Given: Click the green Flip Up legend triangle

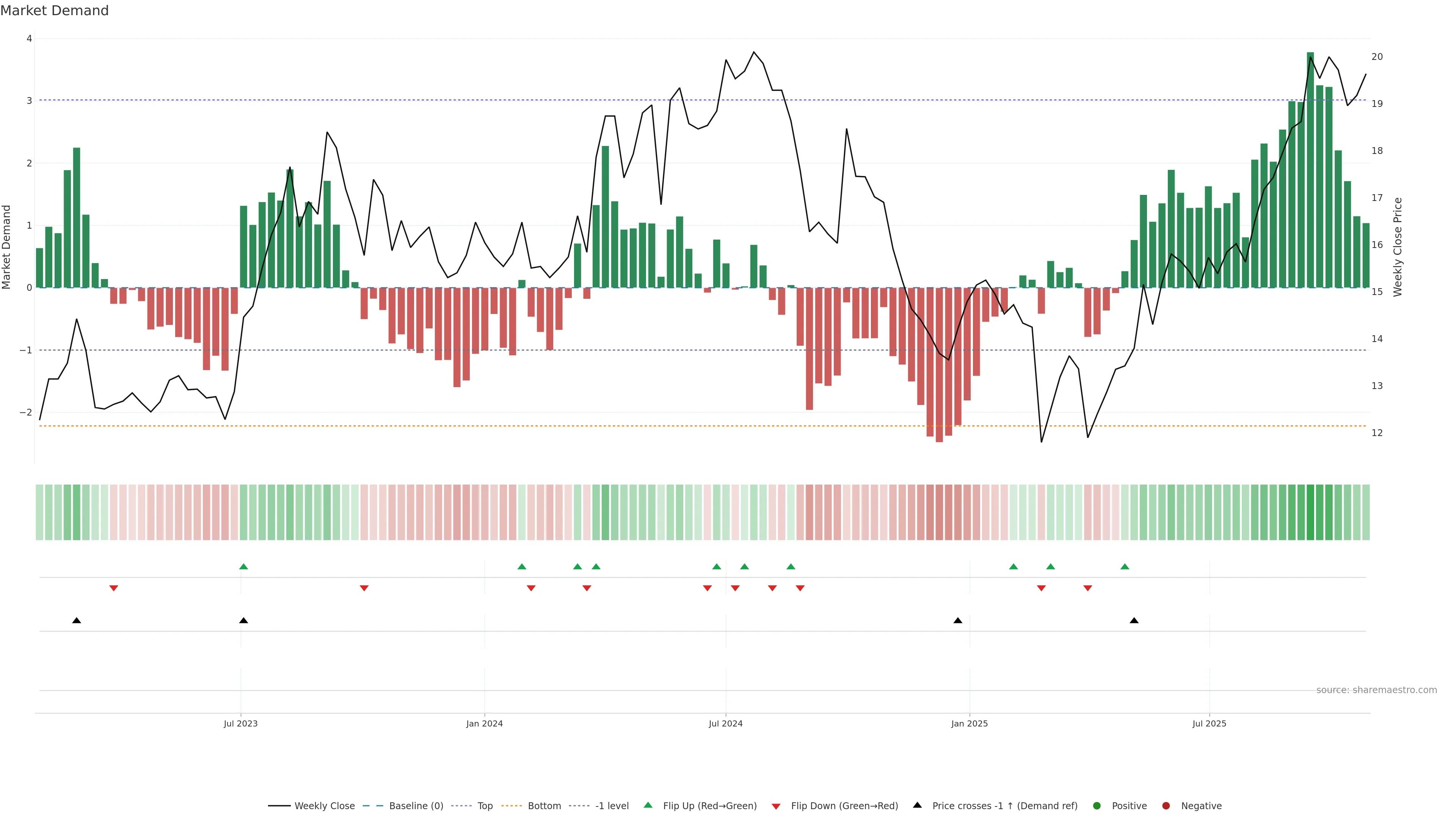Looking at the screenshot, I should [x=648, y=805].
